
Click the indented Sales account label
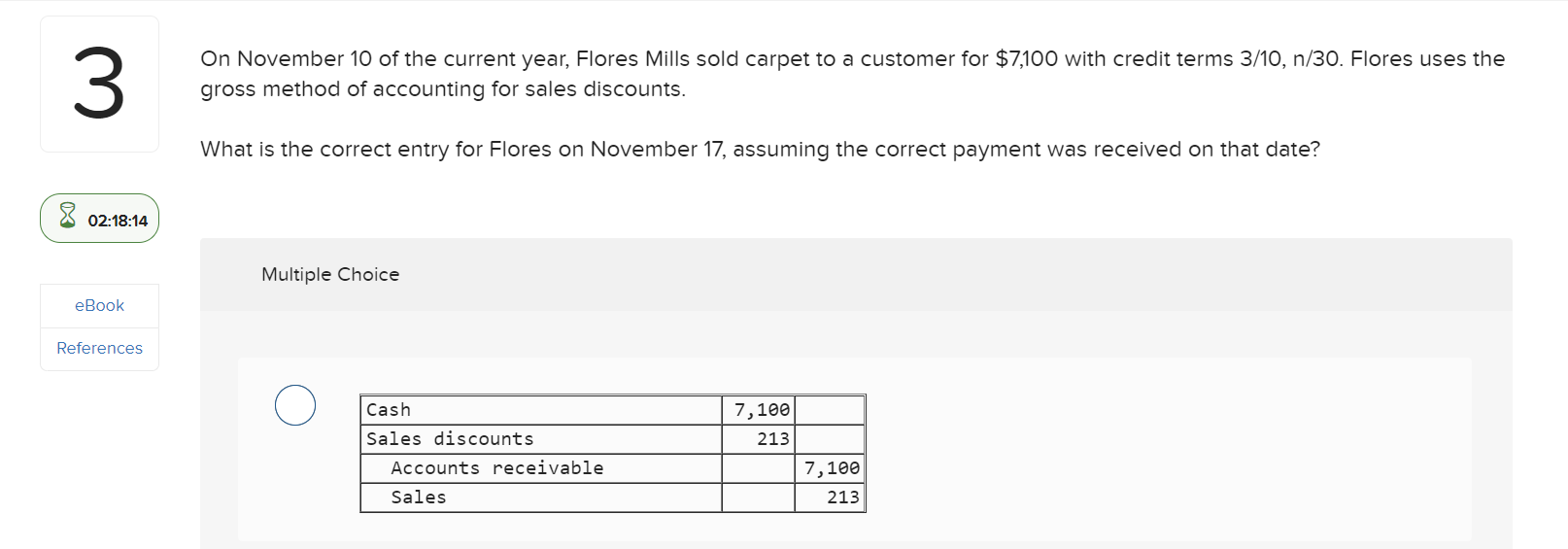coord(419,498)
